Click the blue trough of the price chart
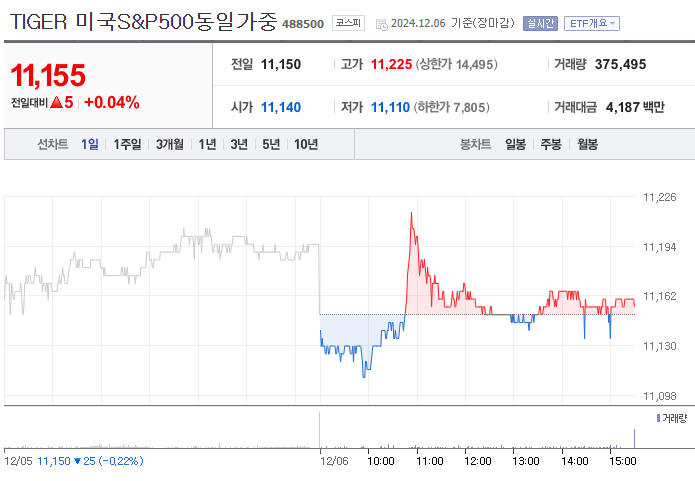 tap(364, 376)
